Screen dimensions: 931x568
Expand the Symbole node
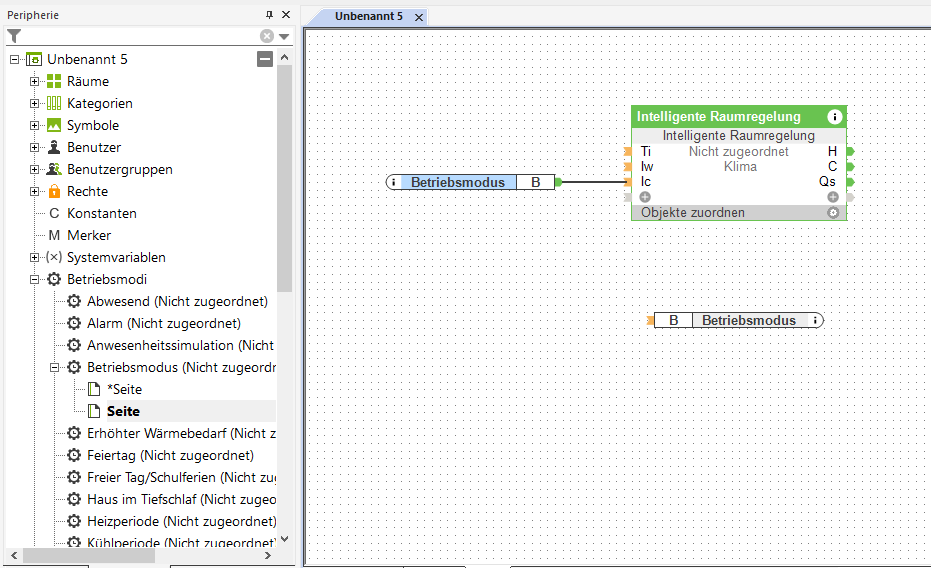click(34, 125)
